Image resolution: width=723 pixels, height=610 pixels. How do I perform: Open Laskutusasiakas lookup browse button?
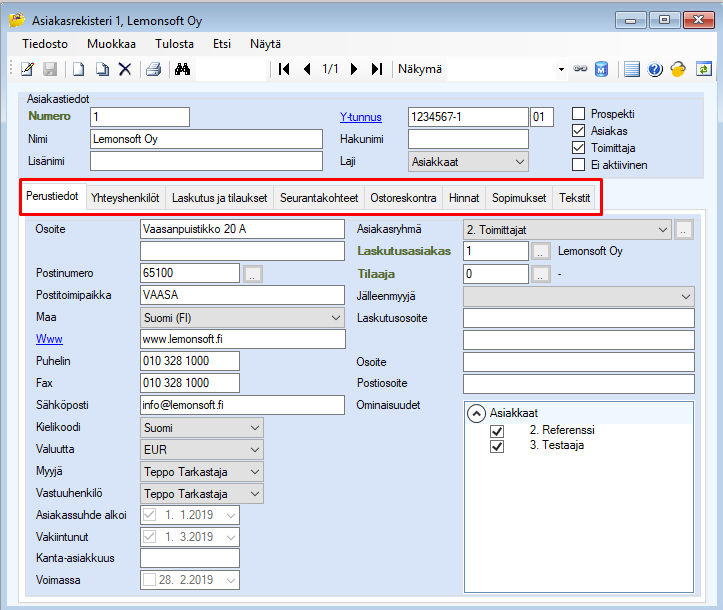coord(540,251)
